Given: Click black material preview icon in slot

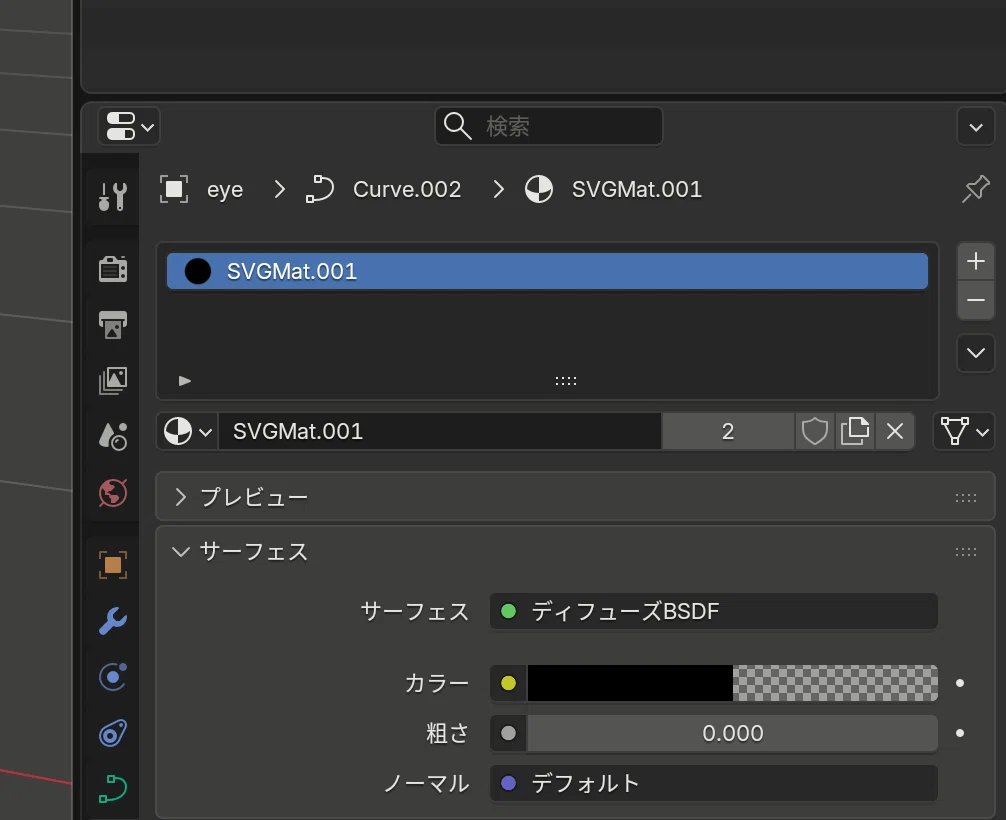Looking at the screenshot, I should click(198, 271).
